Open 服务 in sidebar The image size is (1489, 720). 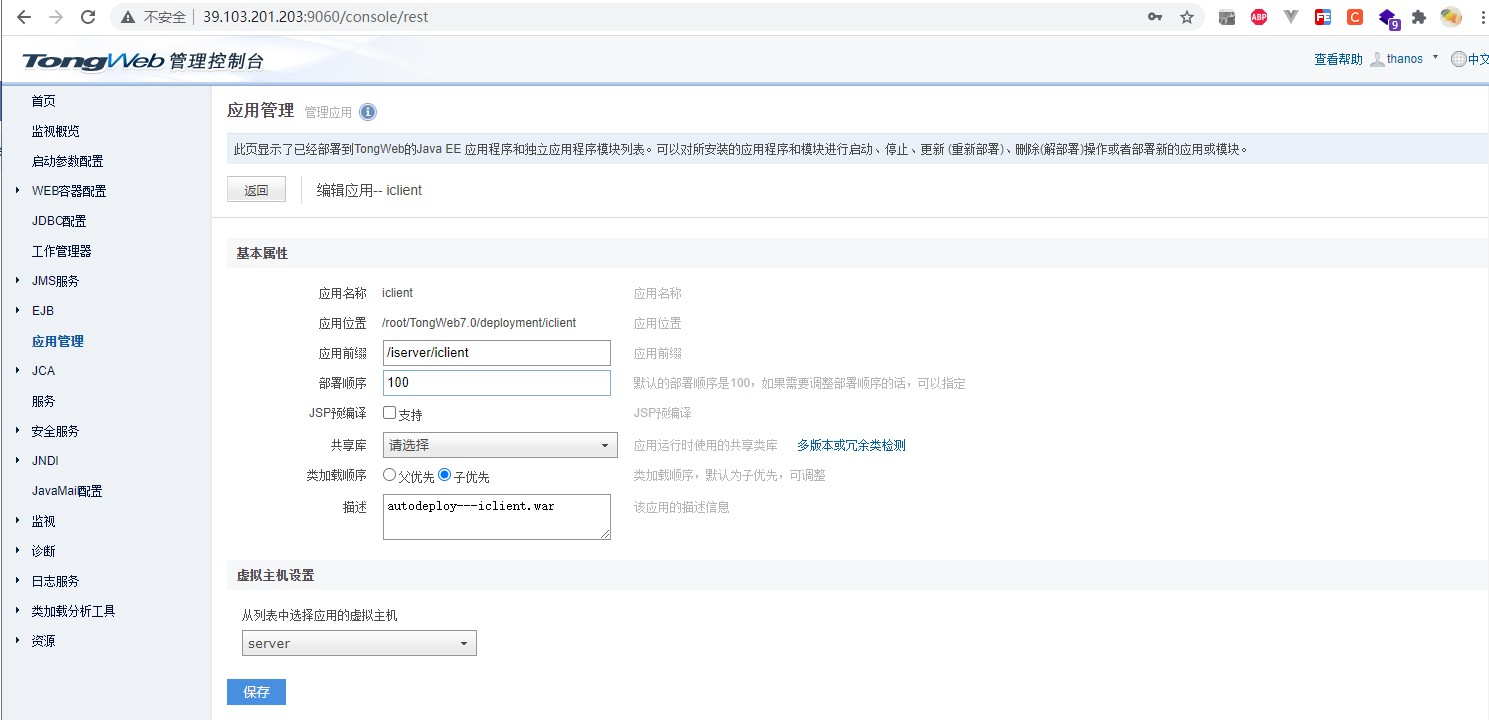tap(44, 401)
